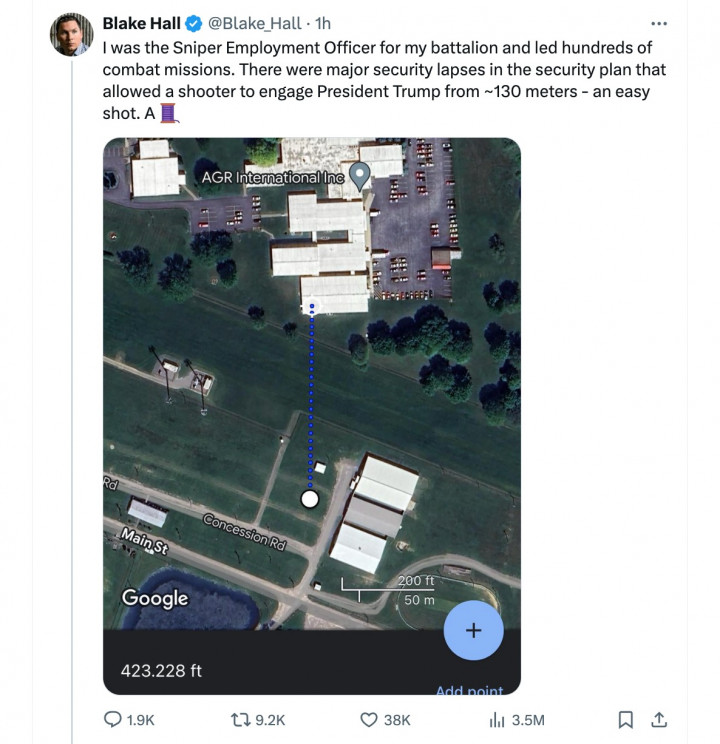This screenshot has height=744, width=720.
Task: Click the Google logo on the map
Action: click(155, 598)
